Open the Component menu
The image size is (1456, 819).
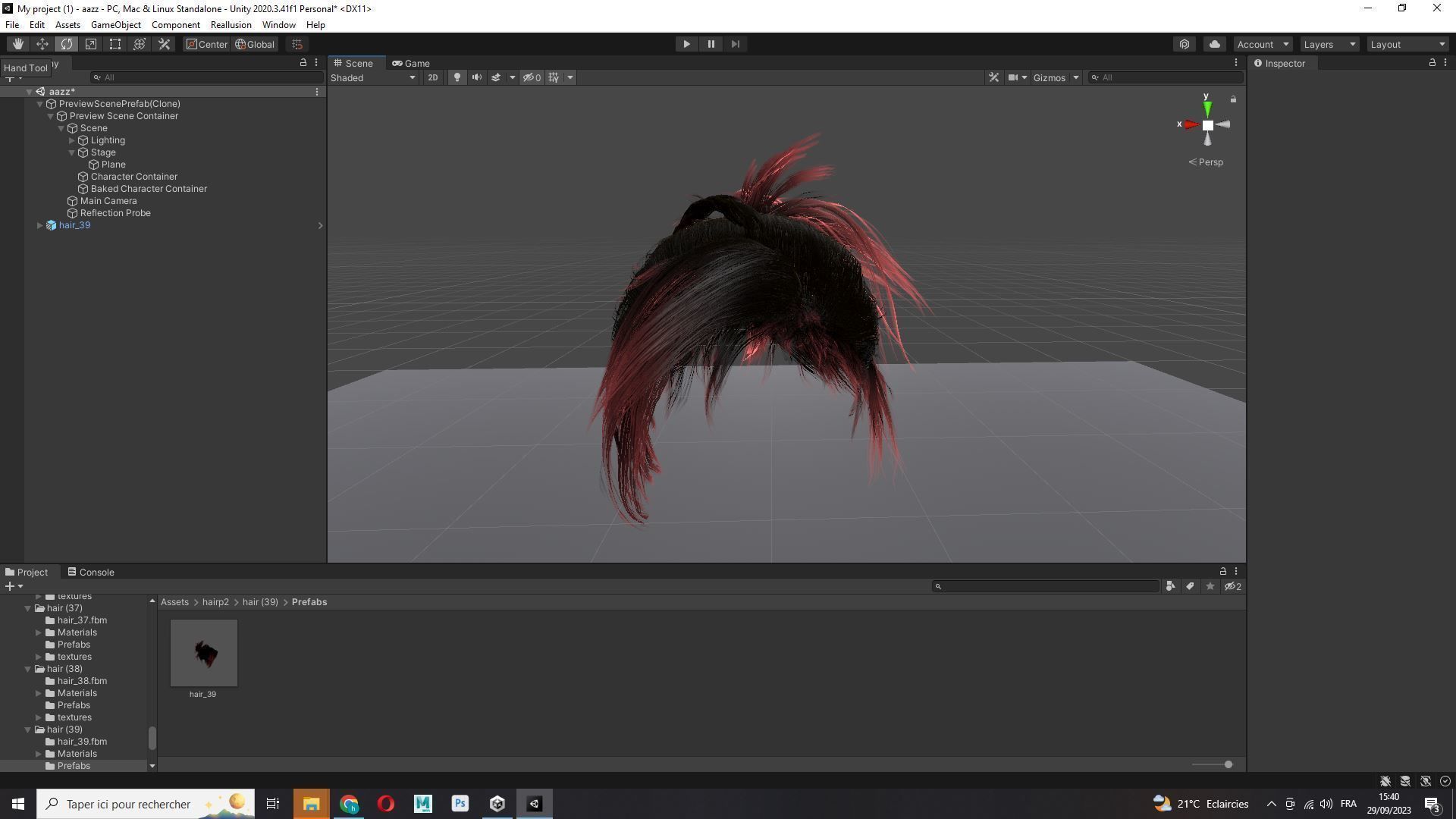click(x=176, y=25)
